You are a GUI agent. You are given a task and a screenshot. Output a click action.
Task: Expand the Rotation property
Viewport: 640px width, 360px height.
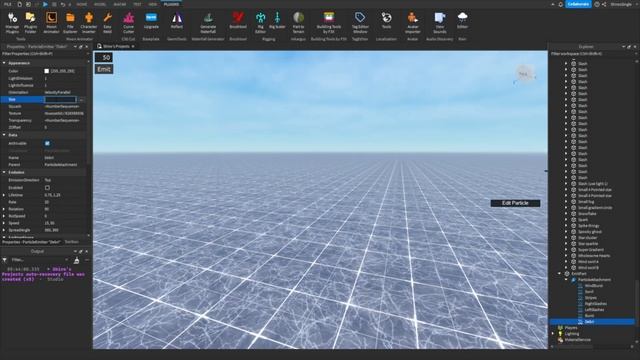(4, 209)
